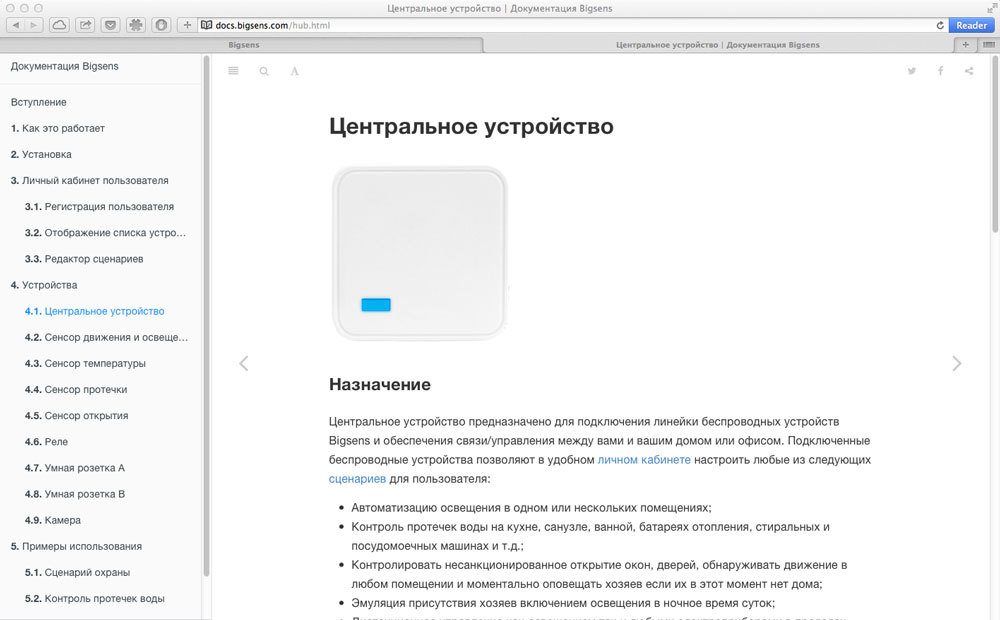The width and height of the screenshot is (1000, 620).
Task: Share the article via the Facebook icon
Action: click(x=939, y=71)
